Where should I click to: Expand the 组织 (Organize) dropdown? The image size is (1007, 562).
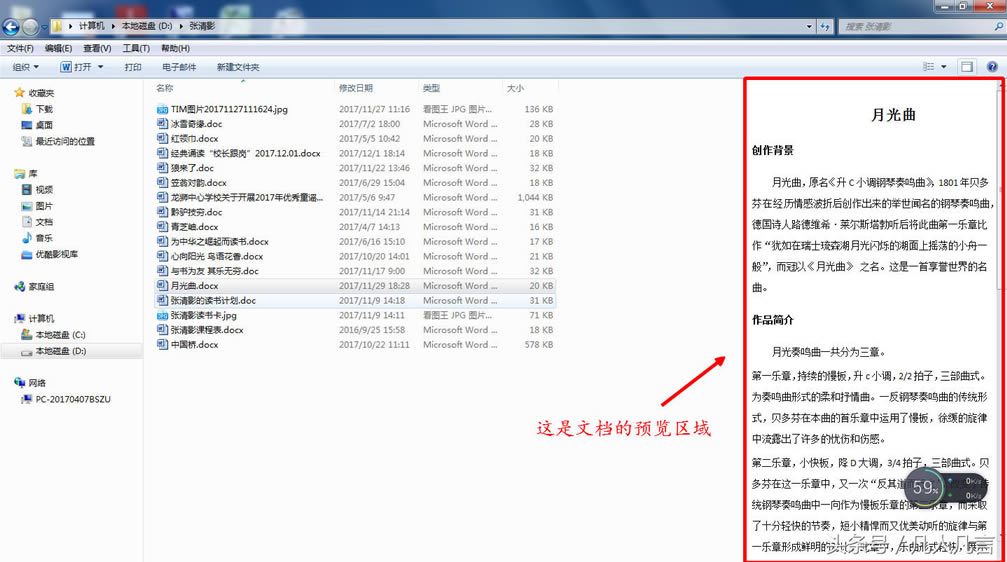(26, 67)
